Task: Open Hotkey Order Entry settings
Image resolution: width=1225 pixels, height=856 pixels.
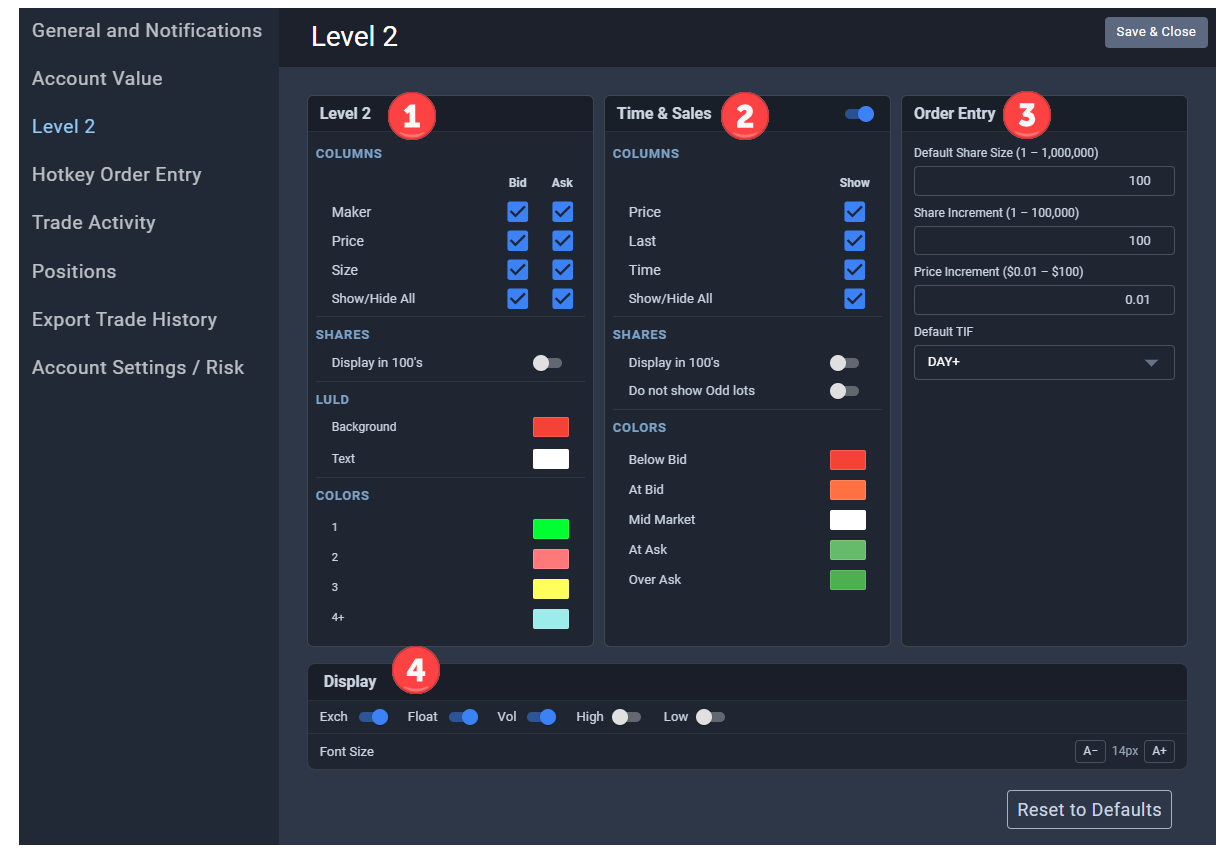Action: tap(117, 175)
